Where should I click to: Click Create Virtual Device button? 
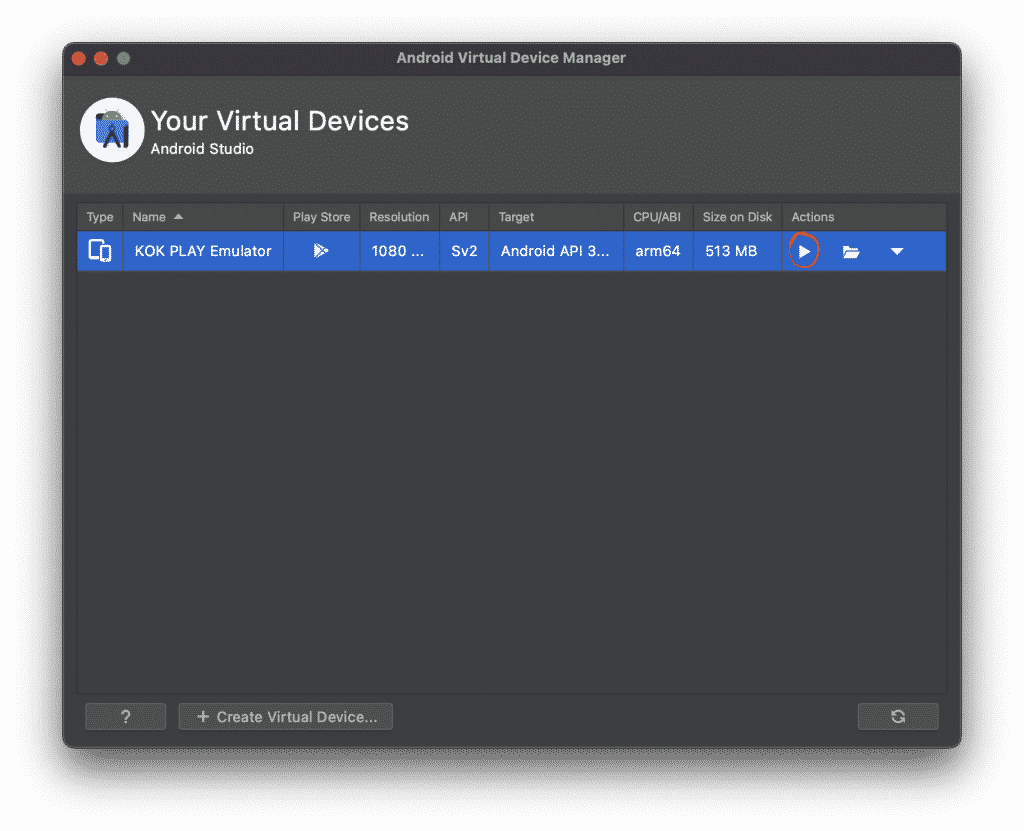[x=285, y=717]
